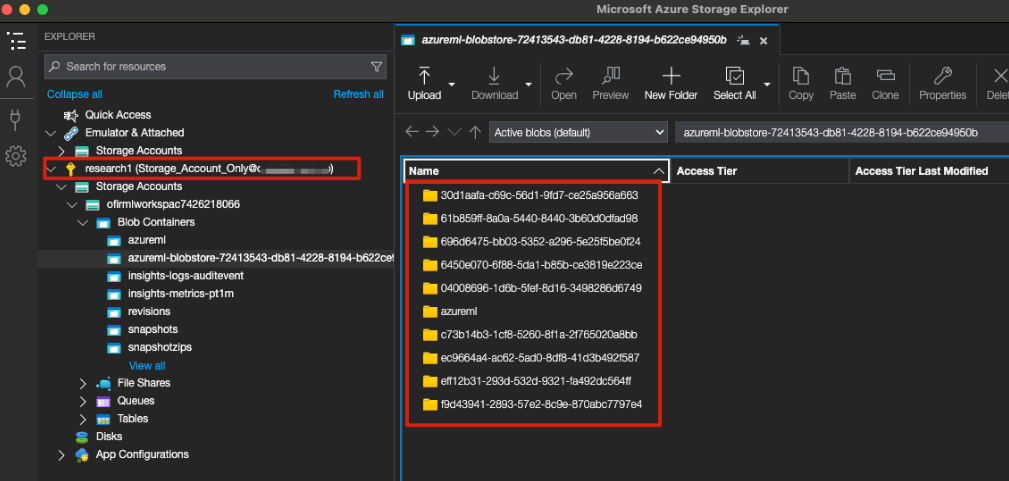Collapse the ofirmlworkspac7426218066 storage account
Screen dimensions: 1009x481
73,205
